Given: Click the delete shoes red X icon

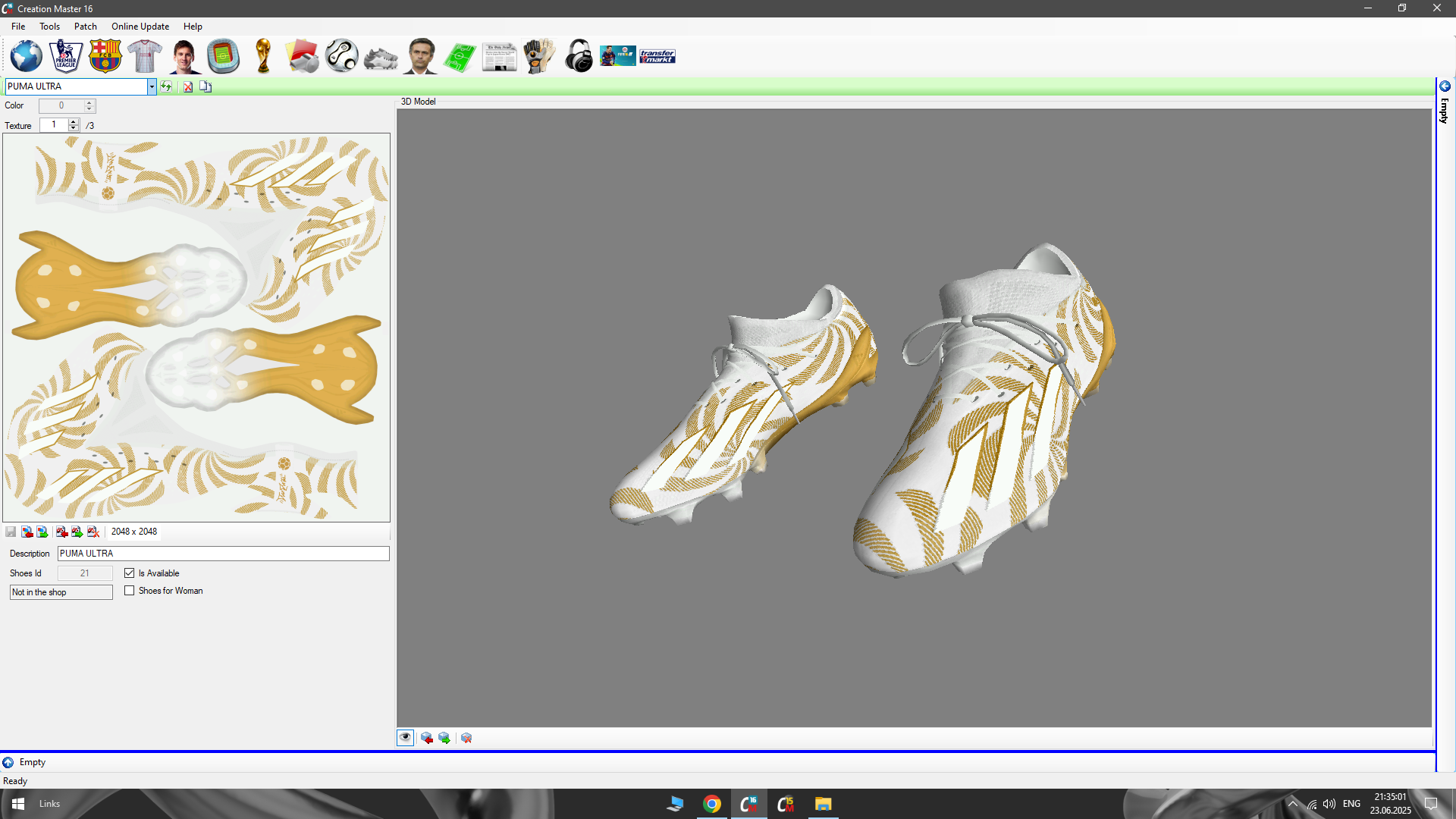Looking at the screenshot, I should pyautogui.click(x=188, y=86).
